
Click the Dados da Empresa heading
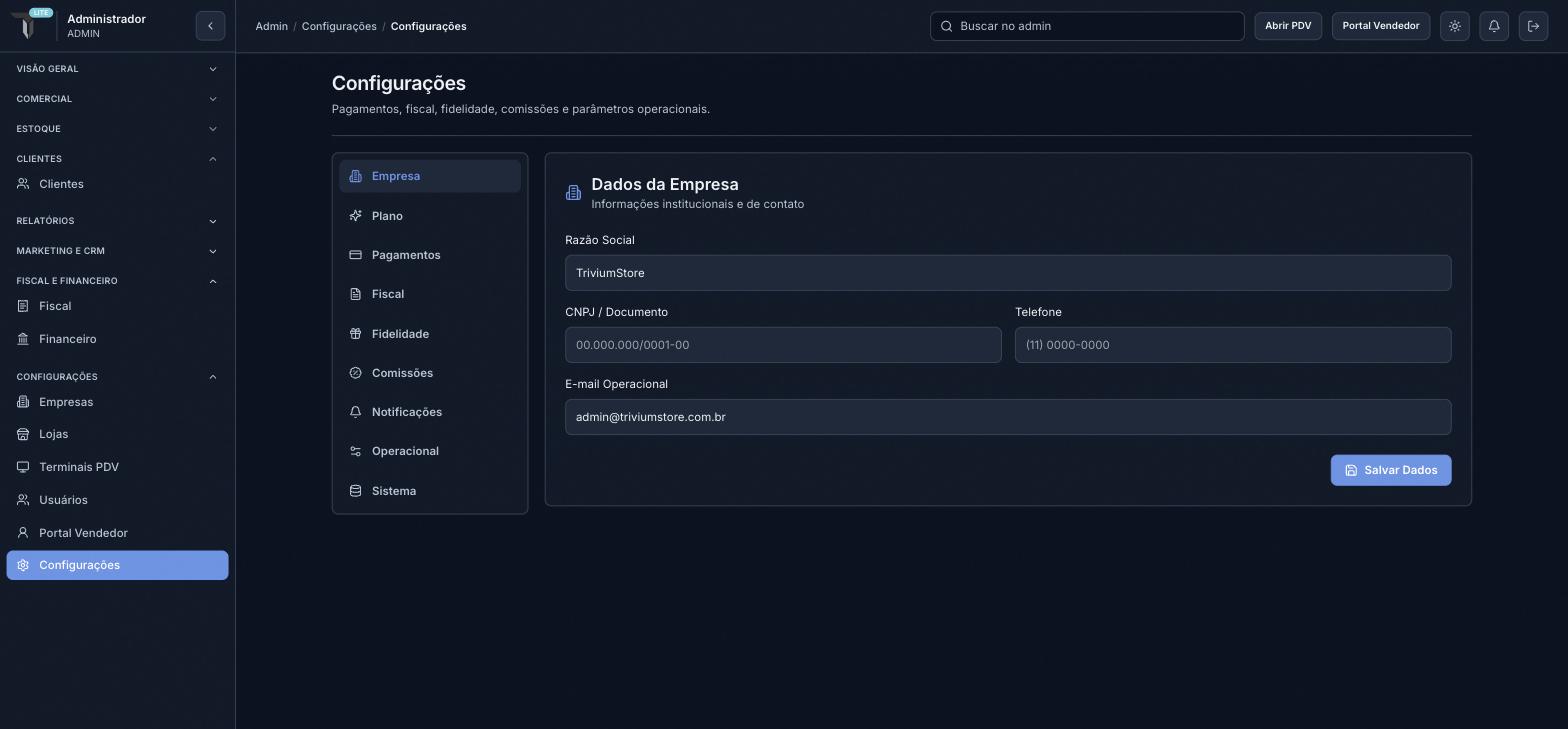click(665, 184)
